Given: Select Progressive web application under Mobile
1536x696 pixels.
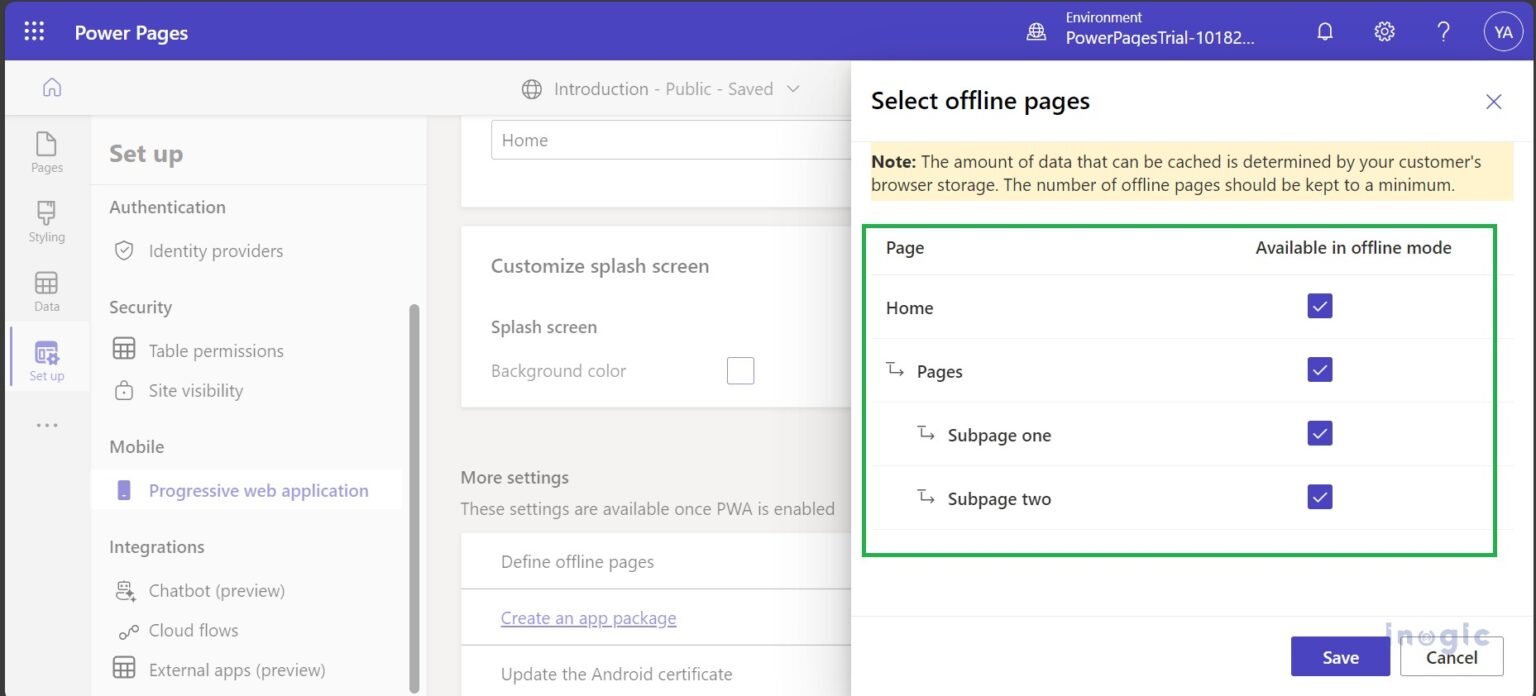Looking at the screenshot, I should pos(259,490).
